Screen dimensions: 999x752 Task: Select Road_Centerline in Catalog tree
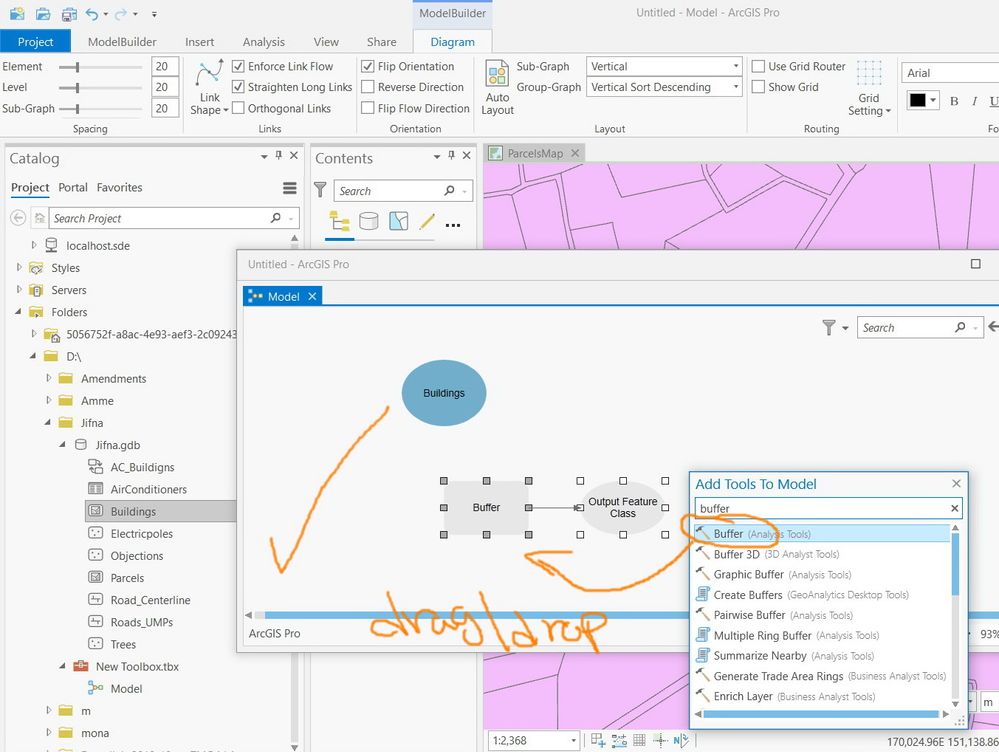tap(150, 600)
